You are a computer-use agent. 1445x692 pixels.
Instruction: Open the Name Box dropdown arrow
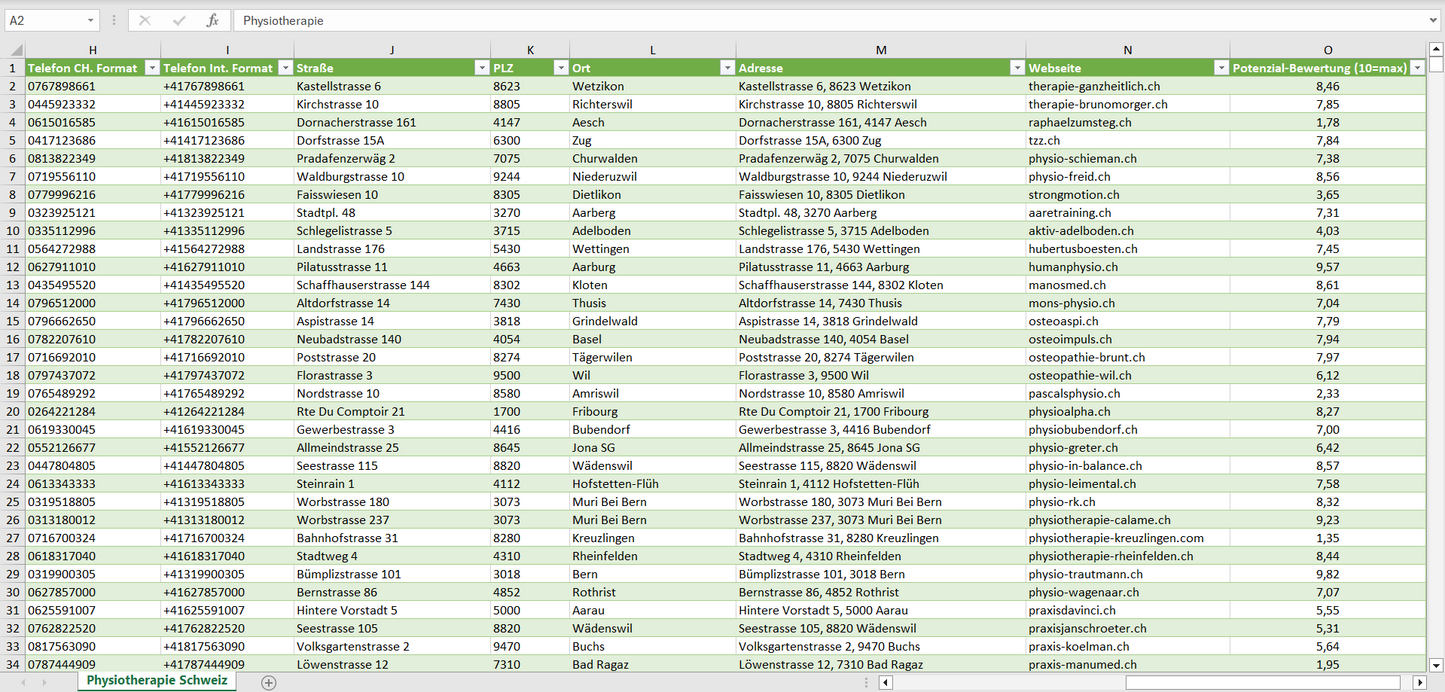(90, 20)
